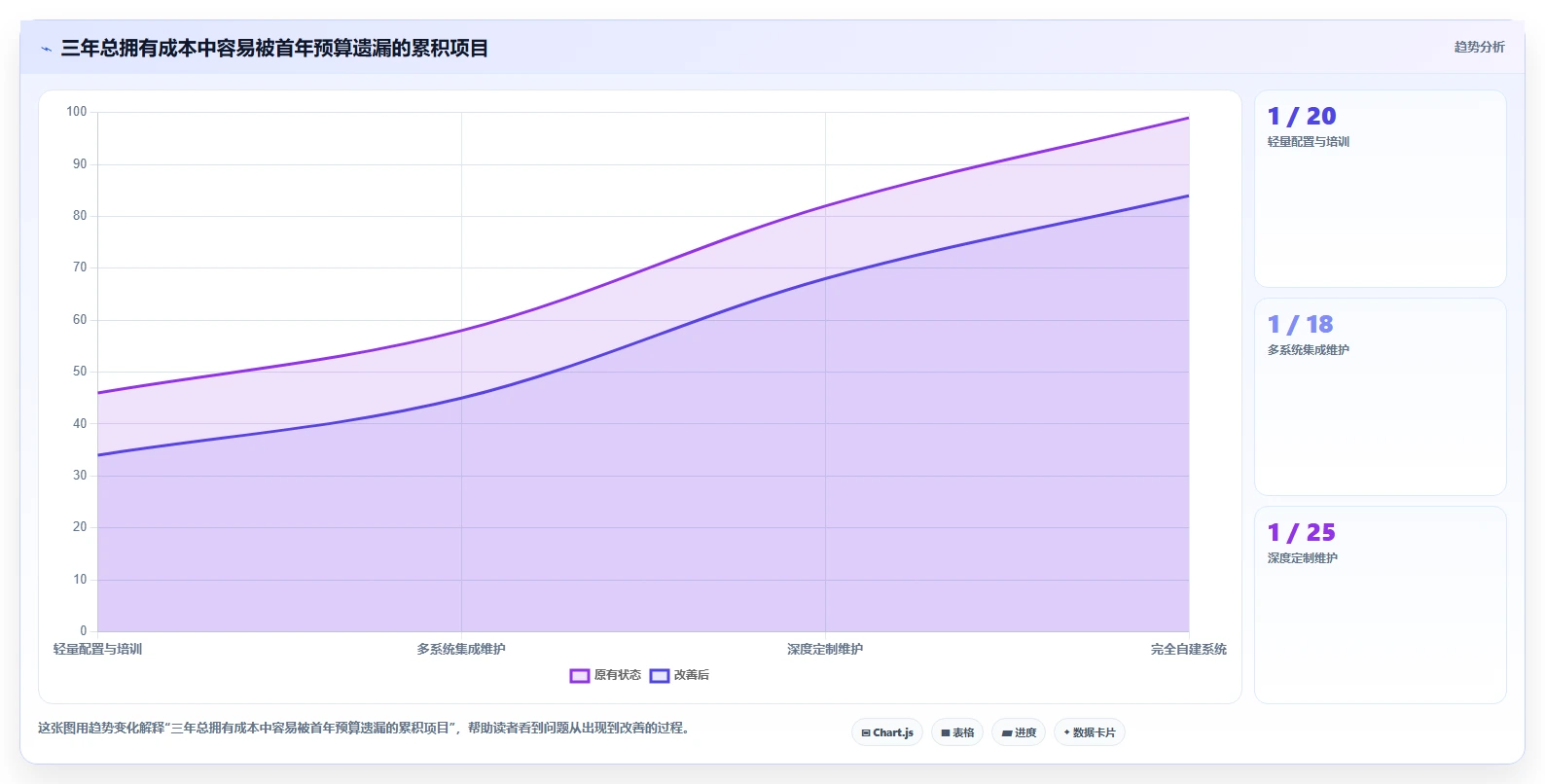Click the 轻量配置与培训 card caption

(x=1308, y=142)
